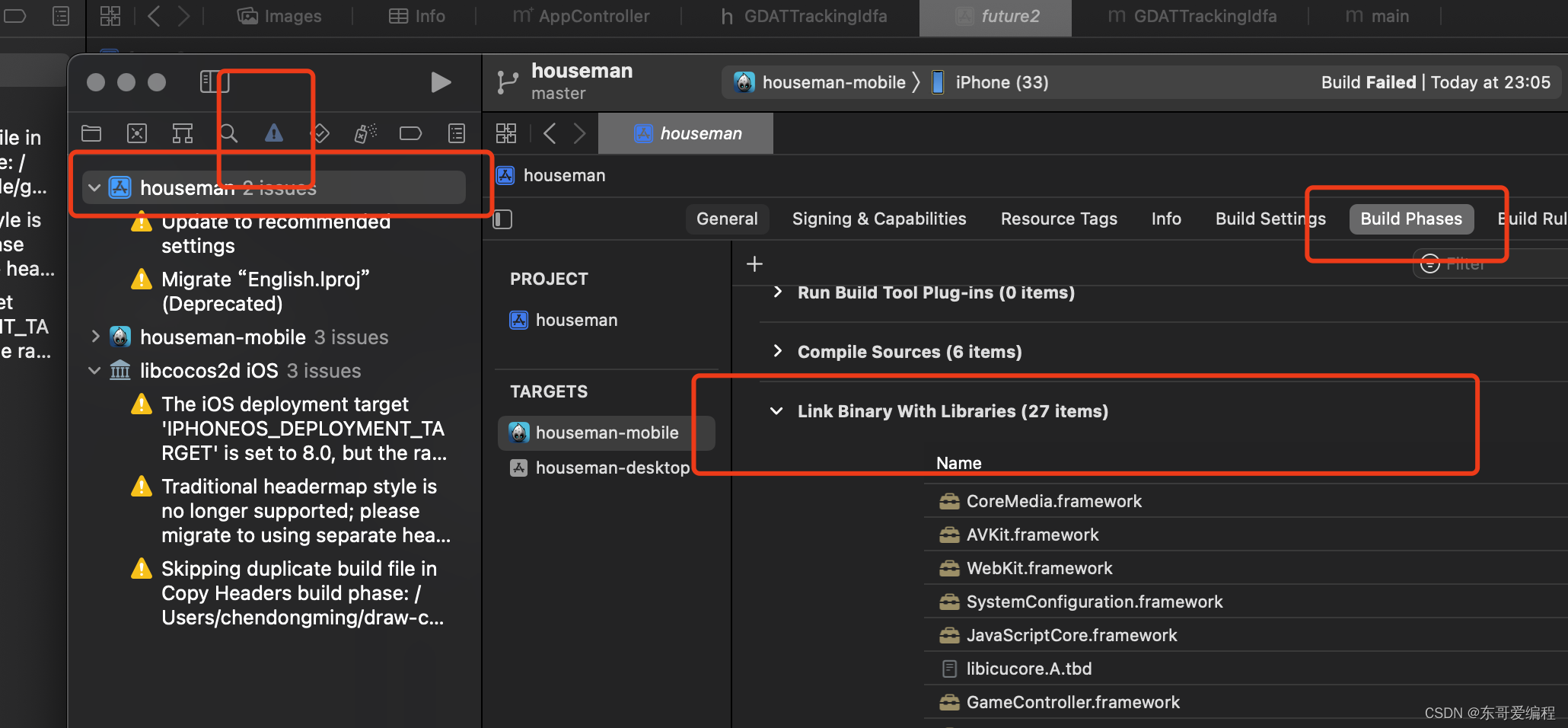
Task: Select libicucore.A.tbd library row
Action: pos(1246,669)
